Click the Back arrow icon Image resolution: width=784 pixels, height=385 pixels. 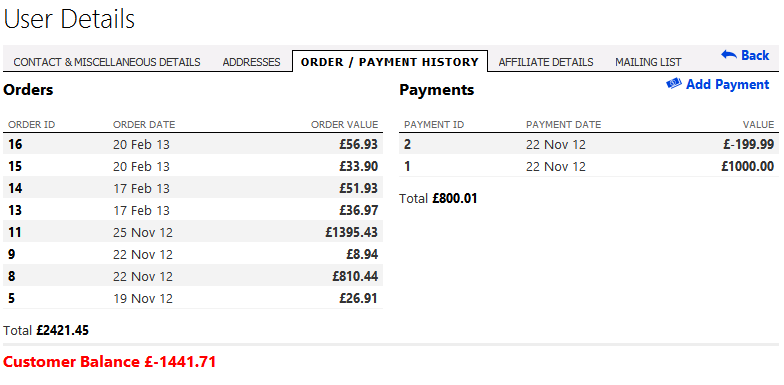[728, 55]
